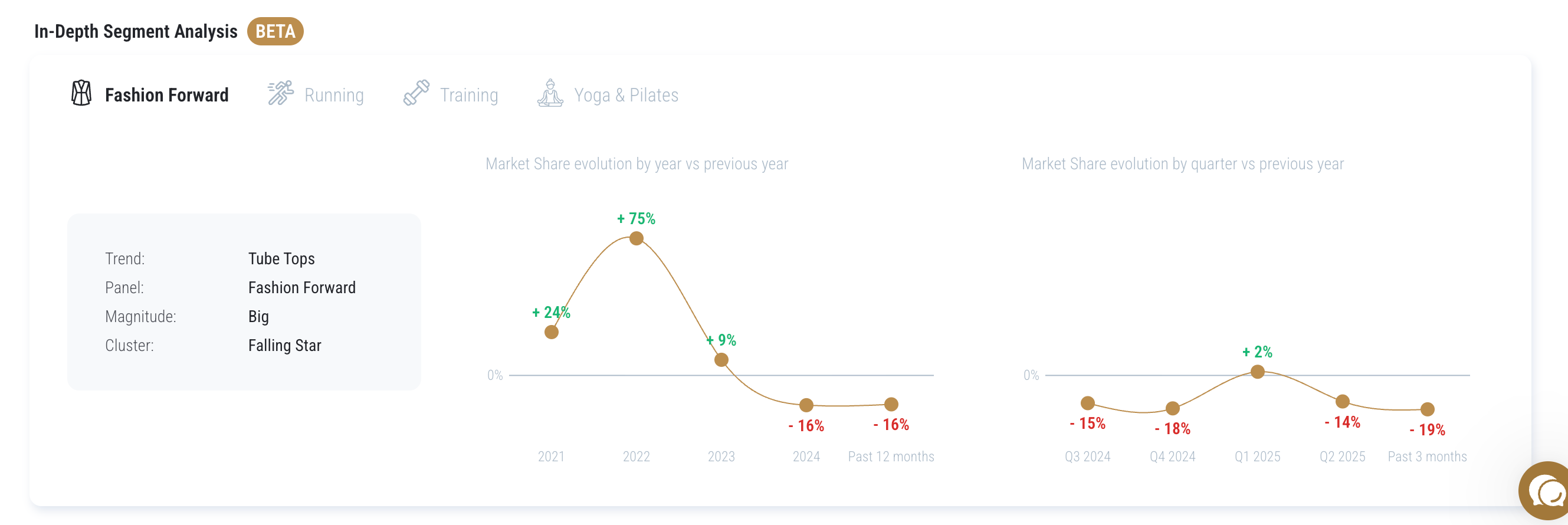Select the Fashion Forward tab label
Viewport: 1568px width, 525px height.
pos(167,95)
